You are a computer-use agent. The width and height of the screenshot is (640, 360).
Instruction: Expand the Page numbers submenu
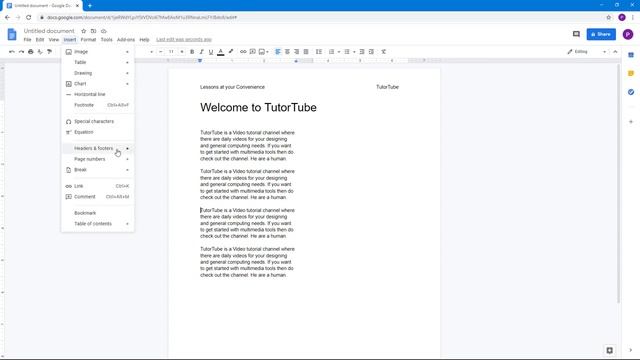click(x=98, y=159)
